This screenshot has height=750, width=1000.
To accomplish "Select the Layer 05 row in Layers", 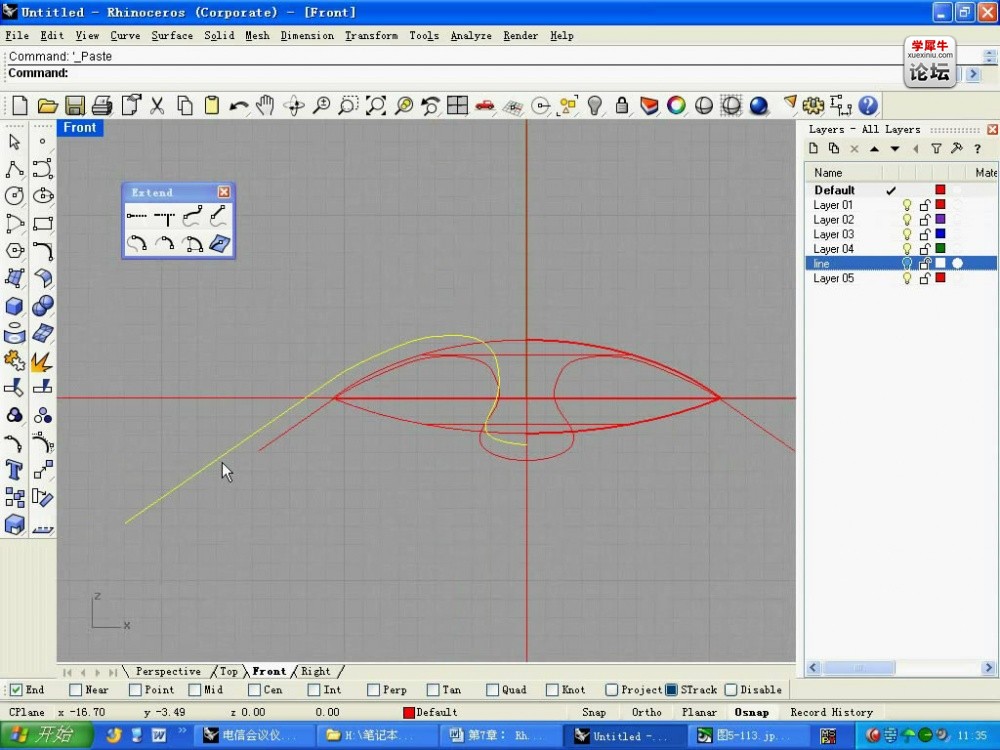I will [901, 278].
